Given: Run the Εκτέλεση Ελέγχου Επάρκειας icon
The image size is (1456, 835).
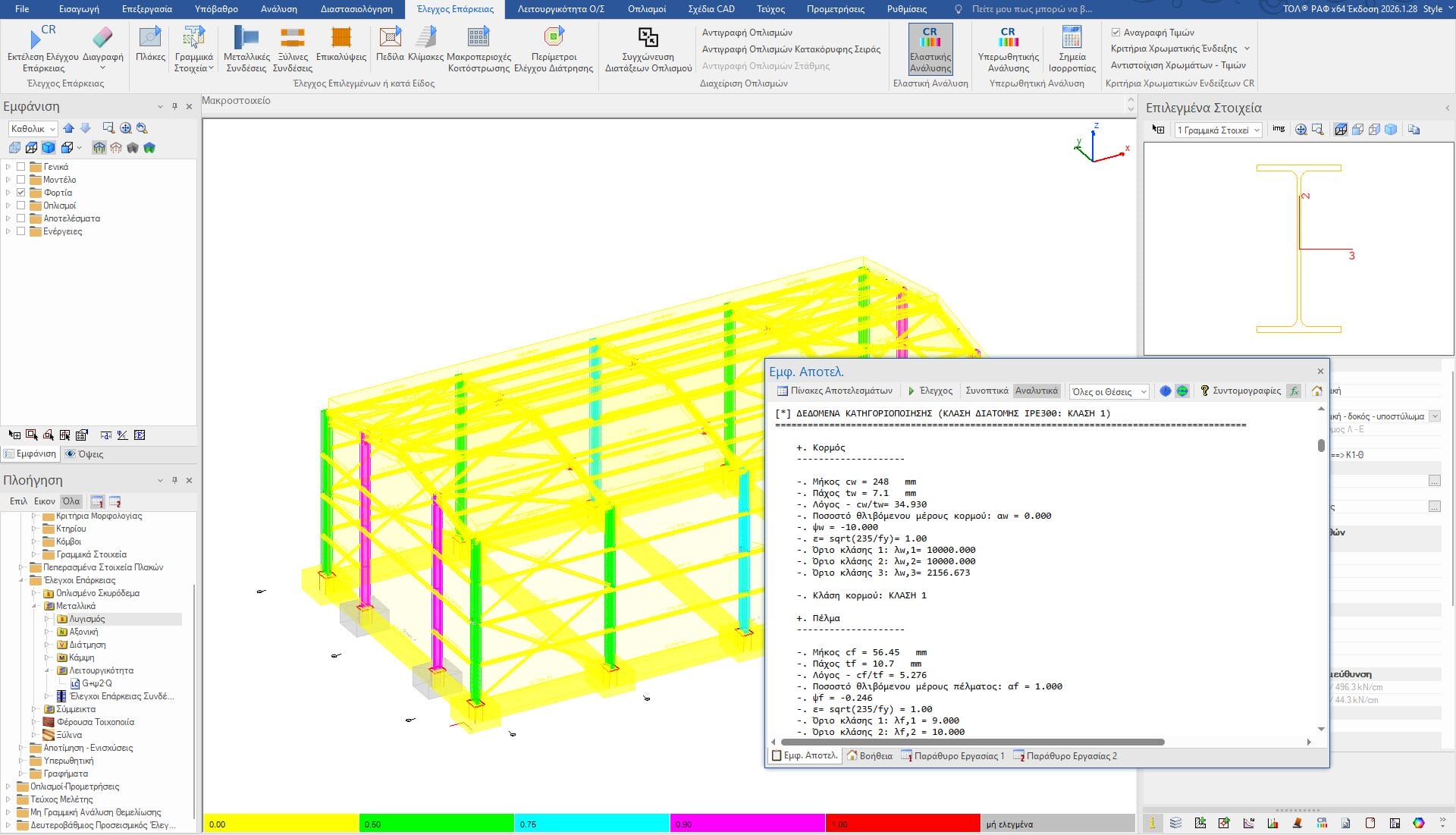Looking at the screenshot, I should click(41, 37).
